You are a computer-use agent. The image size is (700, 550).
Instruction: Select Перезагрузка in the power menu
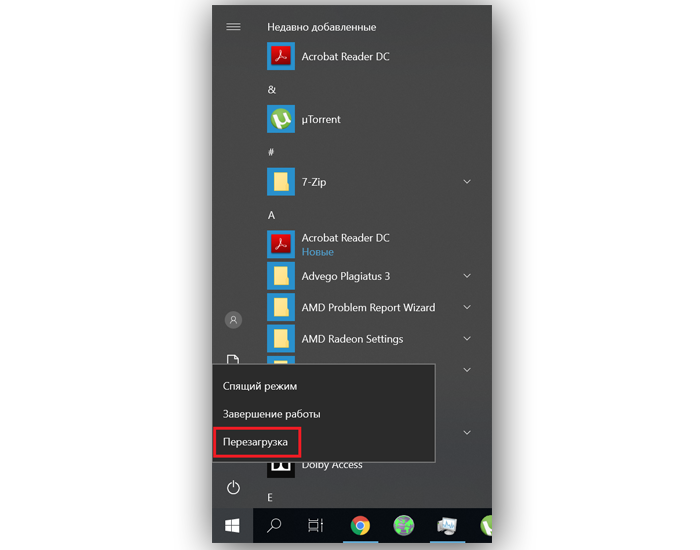(258, 442)
